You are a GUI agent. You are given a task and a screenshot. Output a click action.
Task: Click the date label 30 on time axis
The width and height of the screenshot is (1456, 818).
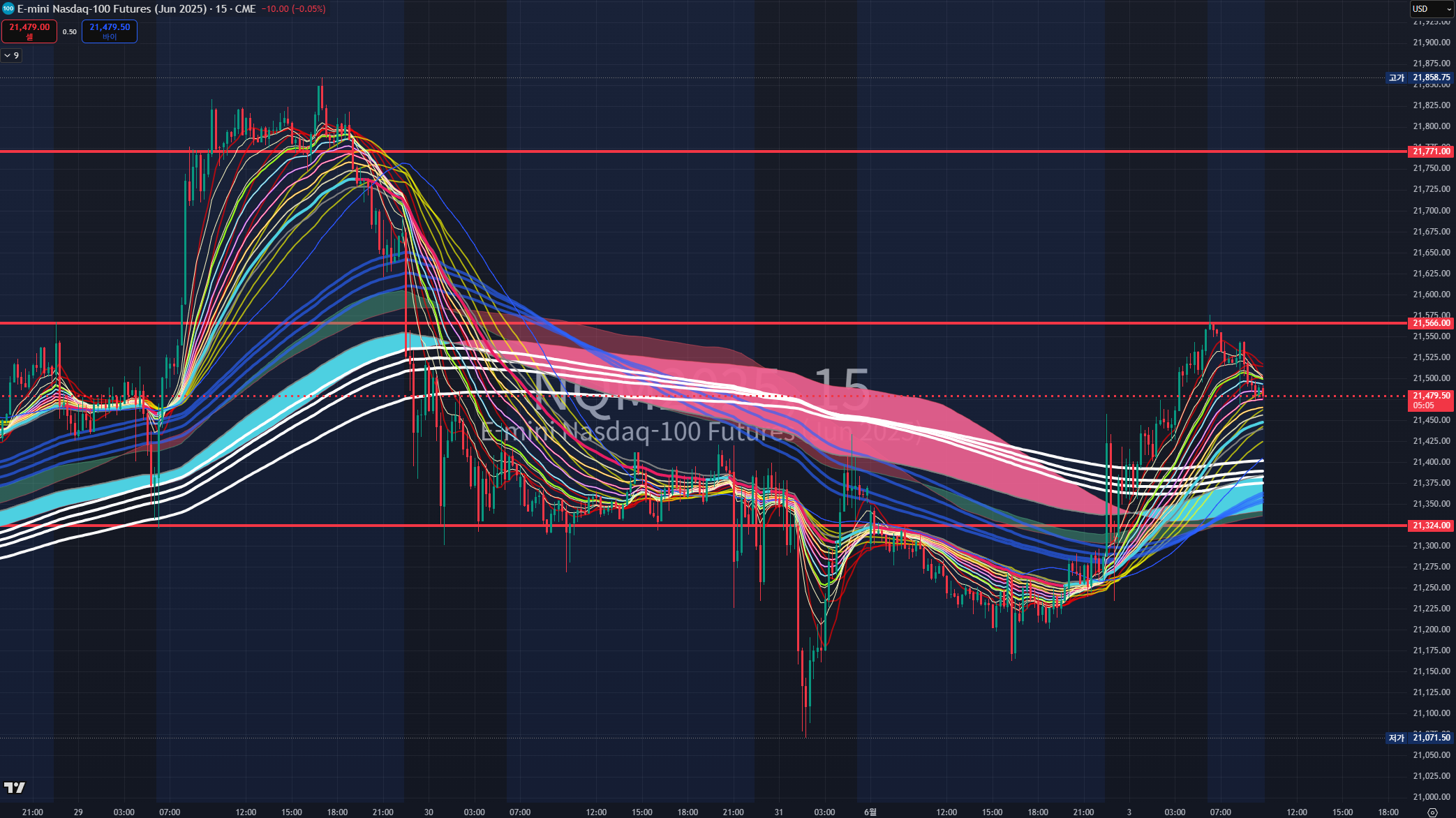429,812
